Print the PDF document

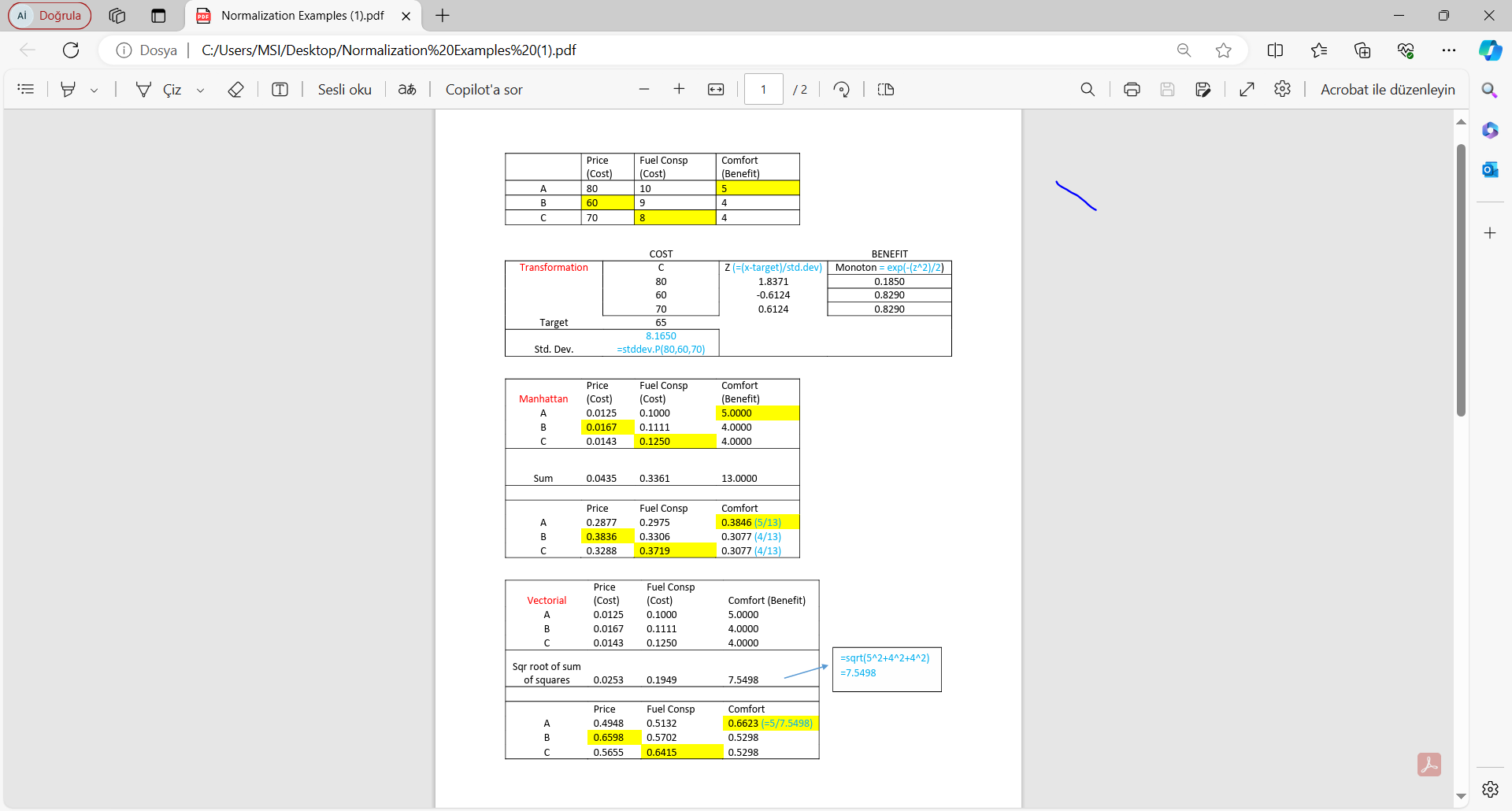(x=1132, y=90)
